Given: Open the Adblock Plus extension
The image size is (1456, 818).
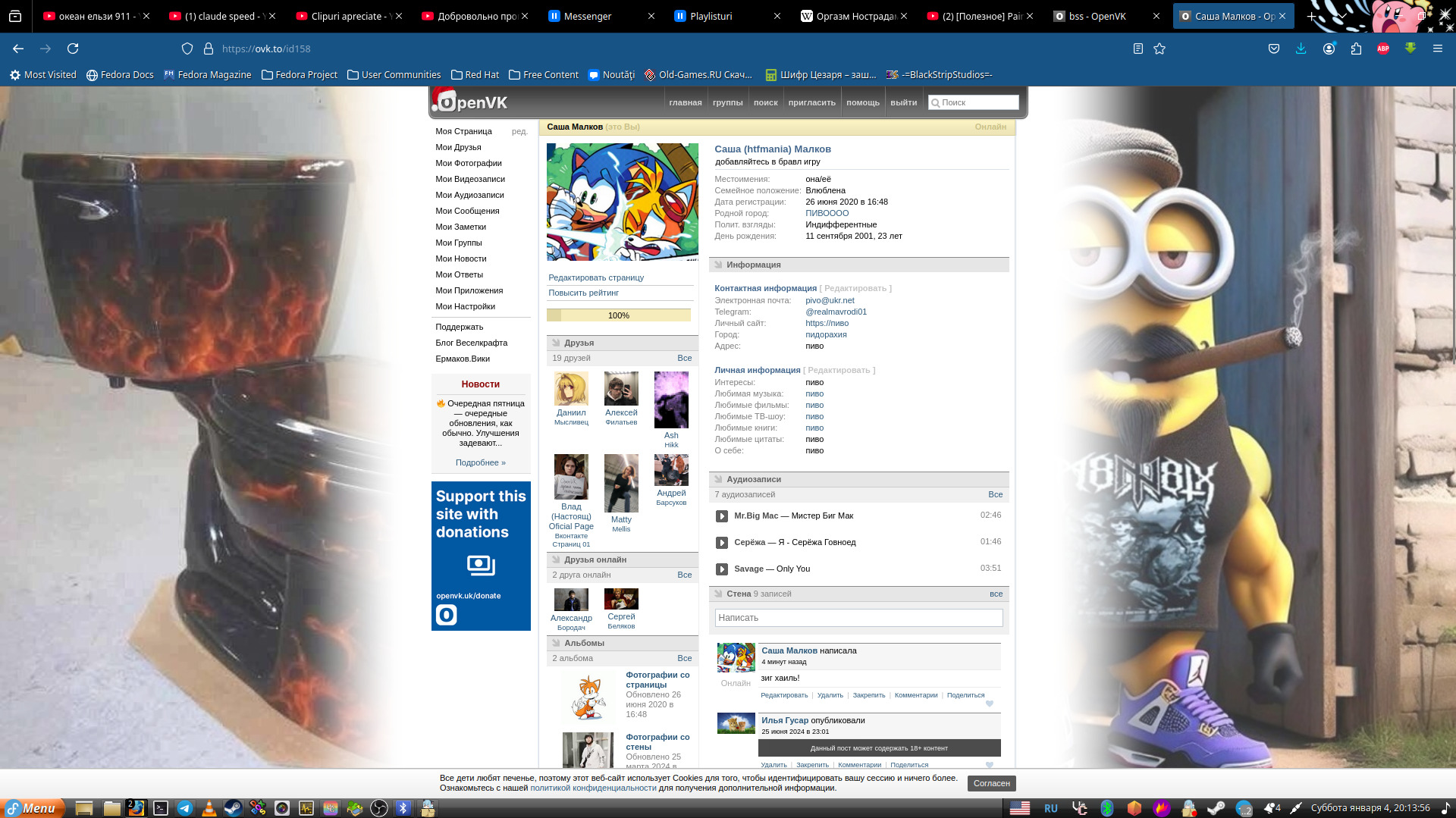Looking at the screenshot, I should coord(1383,49).
